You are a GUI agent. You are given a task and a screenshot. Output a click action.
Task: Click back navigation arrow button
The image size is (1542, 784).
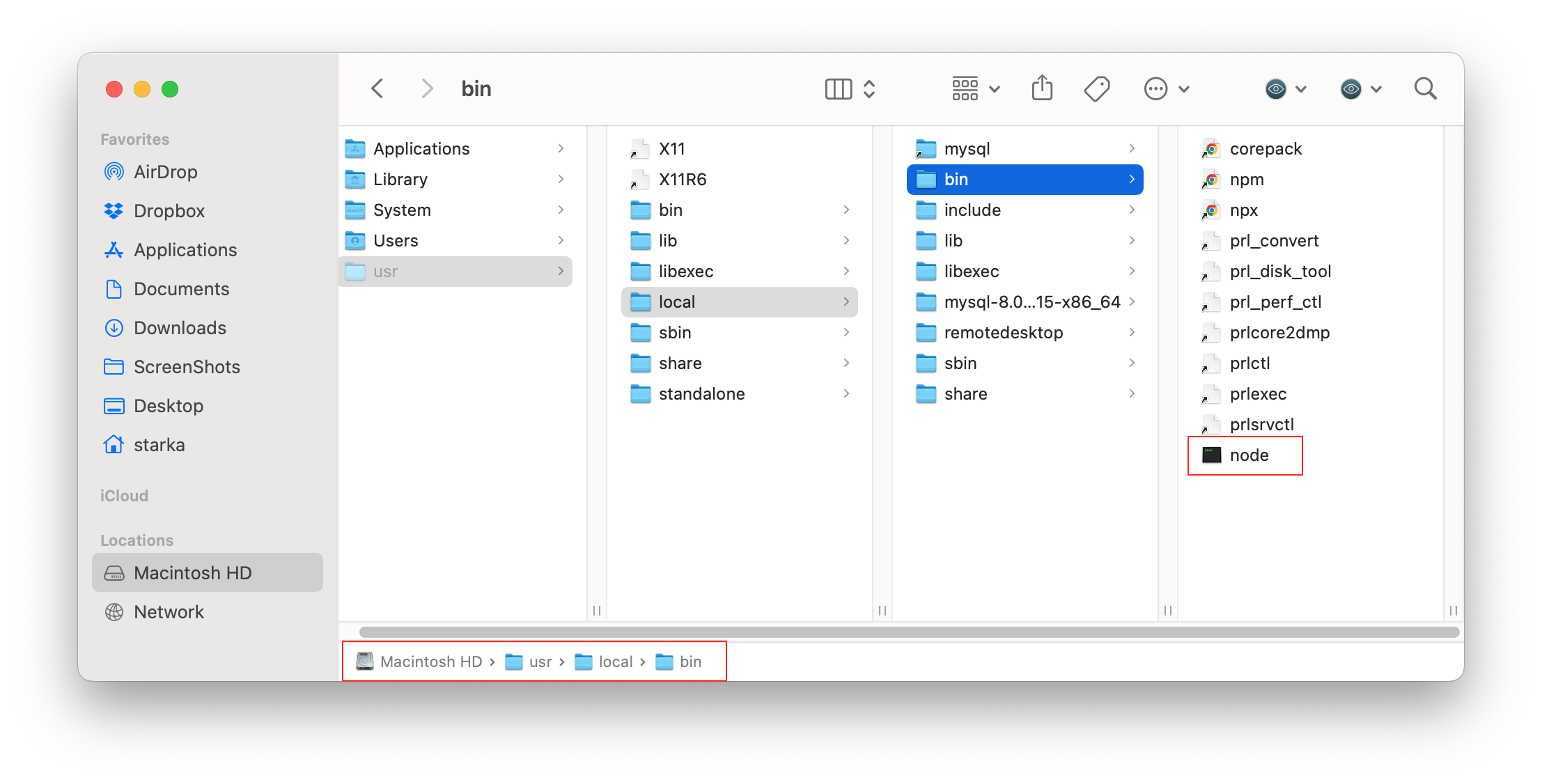[377, 88]
